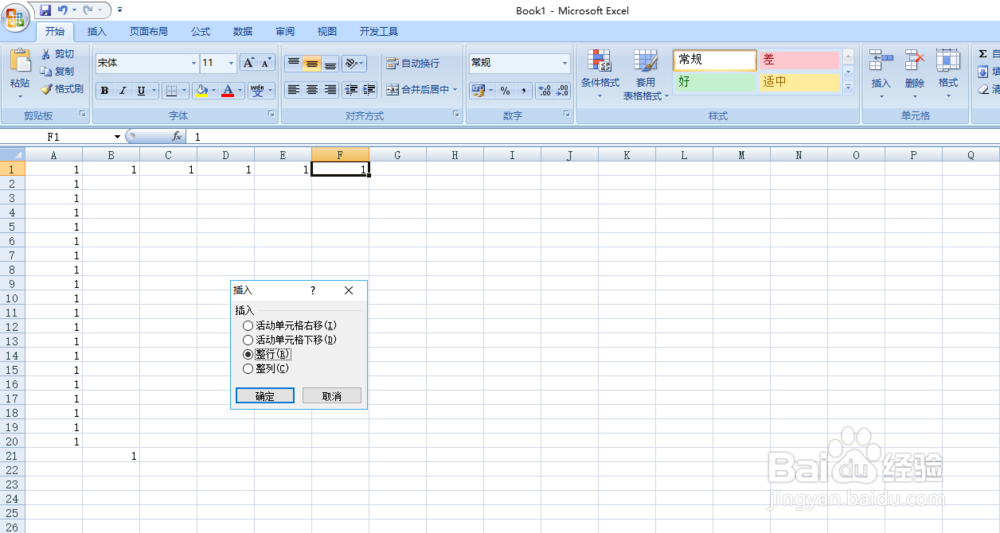Open alignment dialog launcher

pos(456,114)
